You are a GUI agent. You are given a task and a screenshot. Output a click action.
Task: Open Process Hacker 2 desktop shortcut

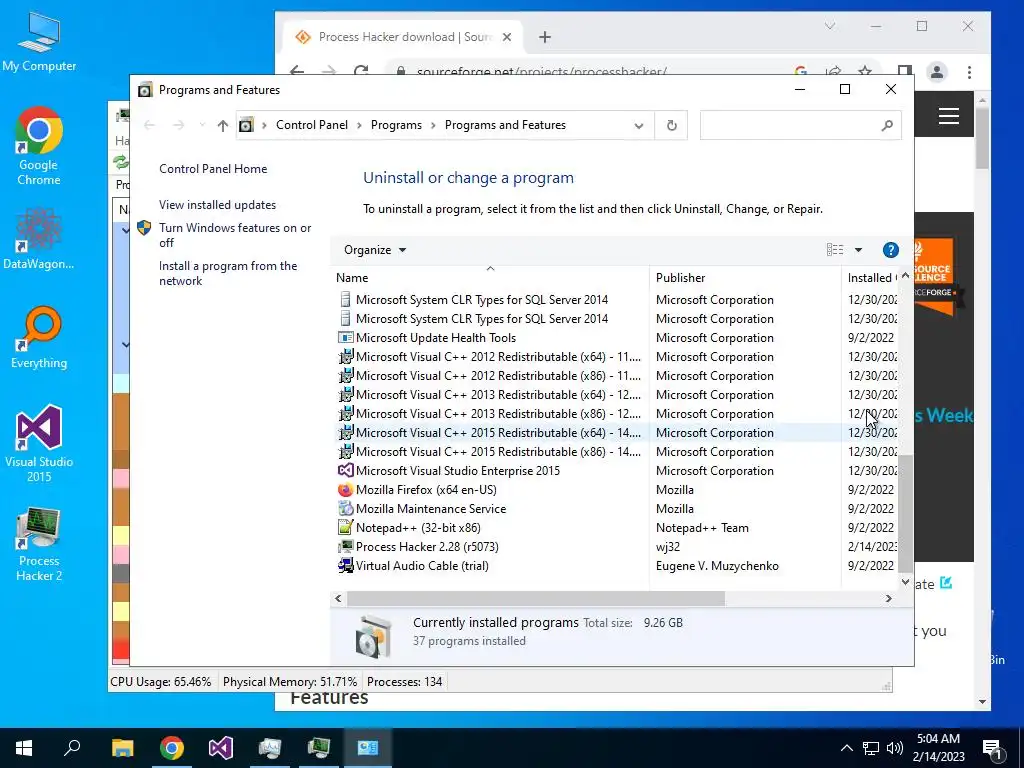pyautogui.click(x=39, y=543)
